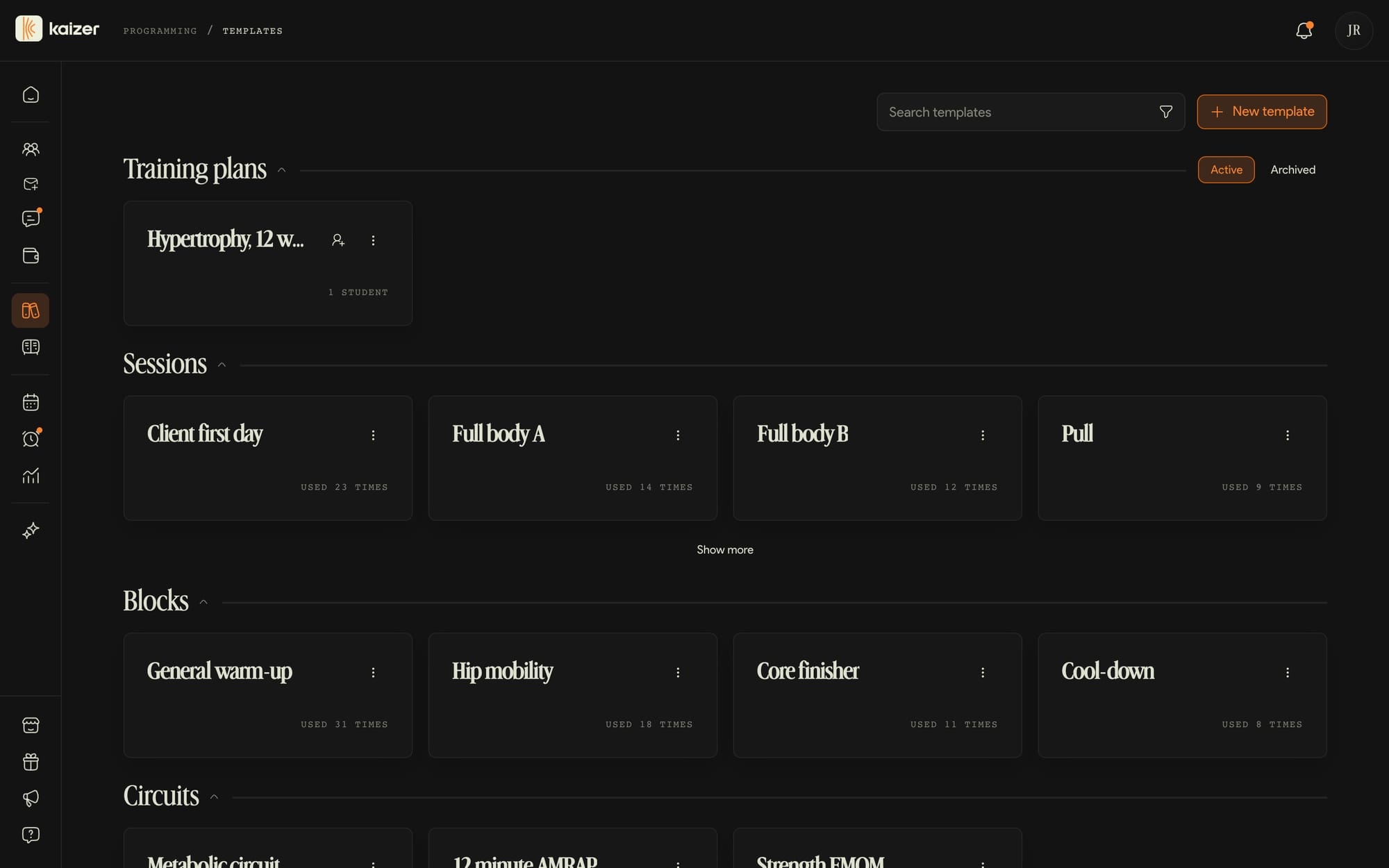Open the filter funnel in search box
1389x868 pixels.
1166,112
